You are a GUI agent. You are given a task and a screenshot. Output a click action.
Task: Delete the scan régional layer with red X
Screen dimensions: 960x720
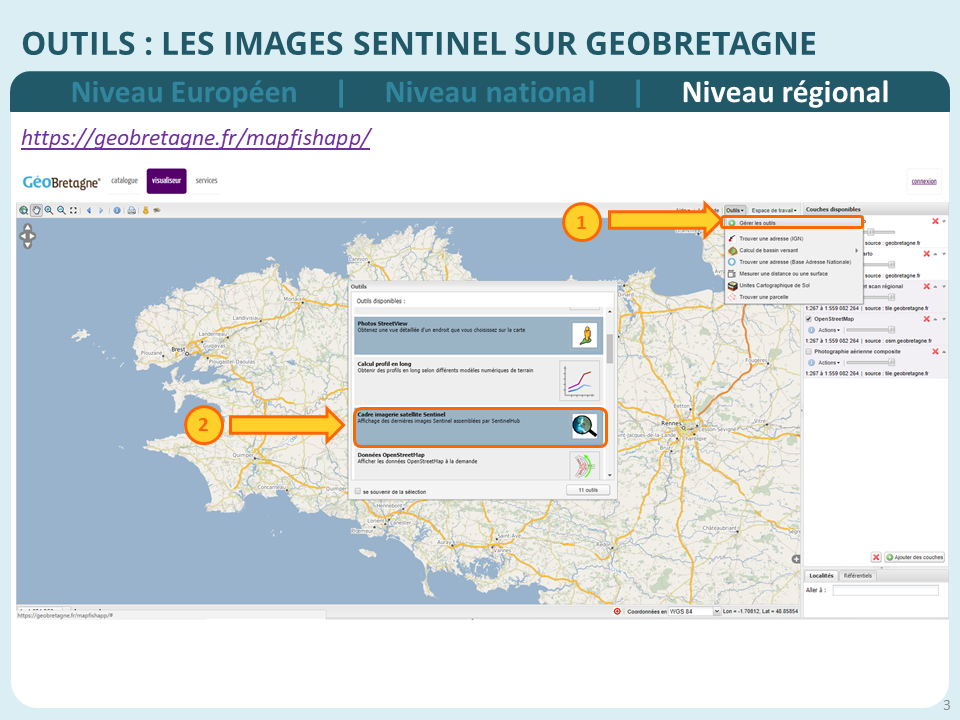(x=926, y=286)
